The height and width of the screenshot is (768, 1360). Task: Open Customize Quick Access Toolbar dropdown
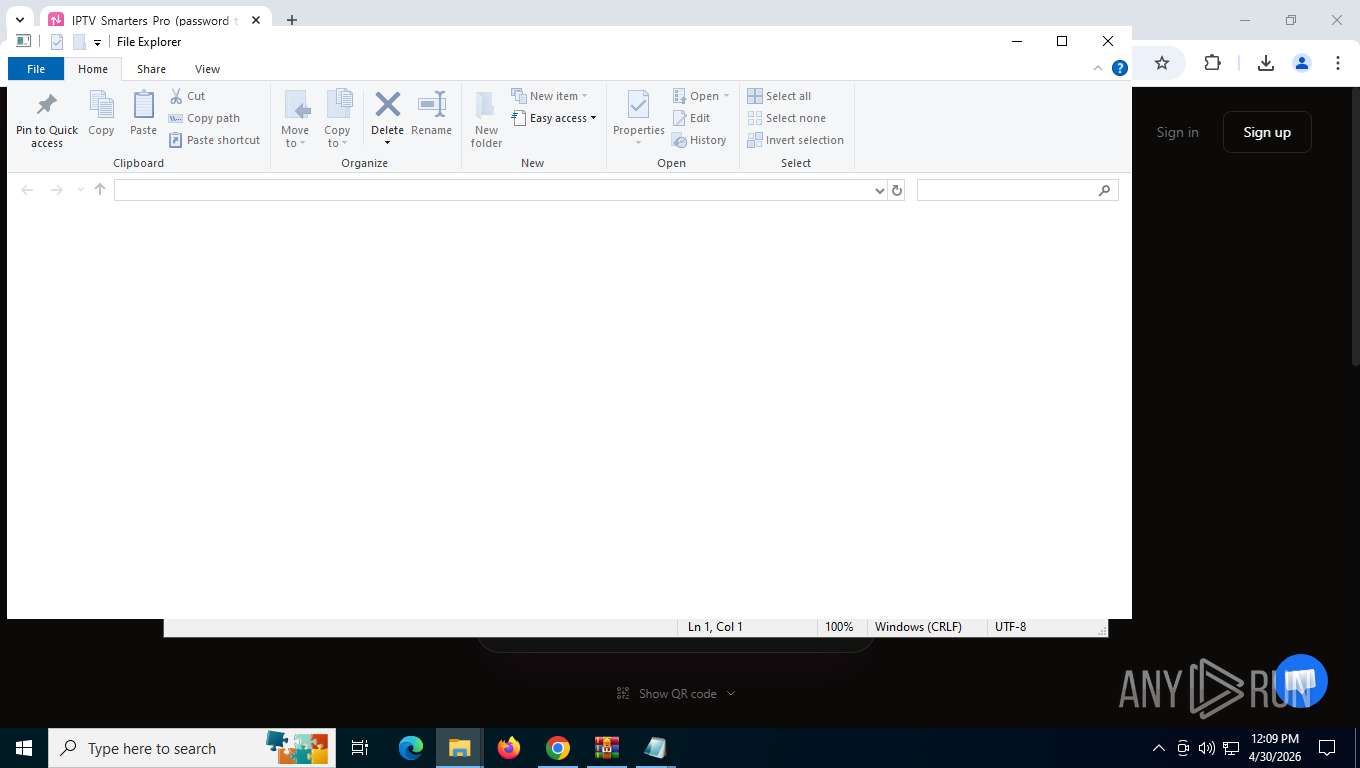point(97,43)
